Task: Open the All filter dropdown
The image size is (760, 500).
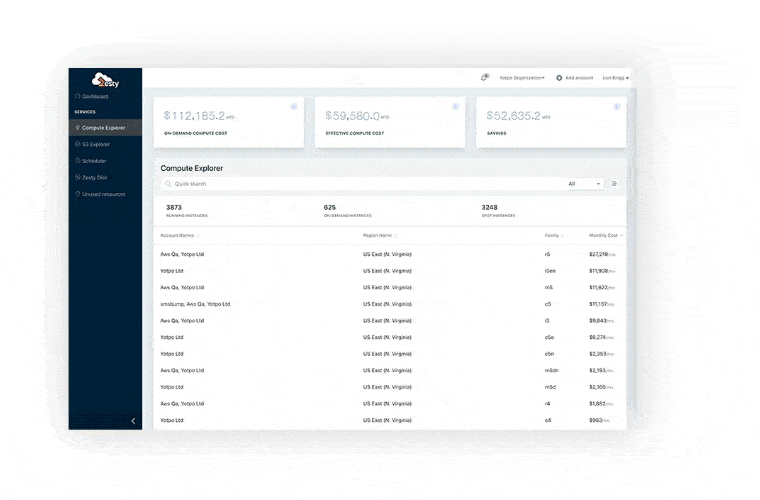Action: 584,184
